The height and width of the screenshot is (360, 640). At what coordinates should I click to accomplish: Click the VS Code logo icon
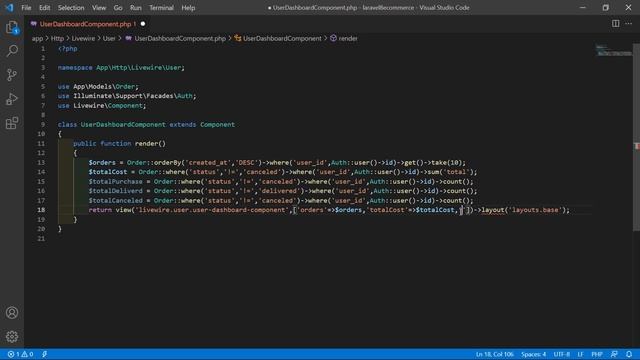pyautogui.click(x=9, y=7)
